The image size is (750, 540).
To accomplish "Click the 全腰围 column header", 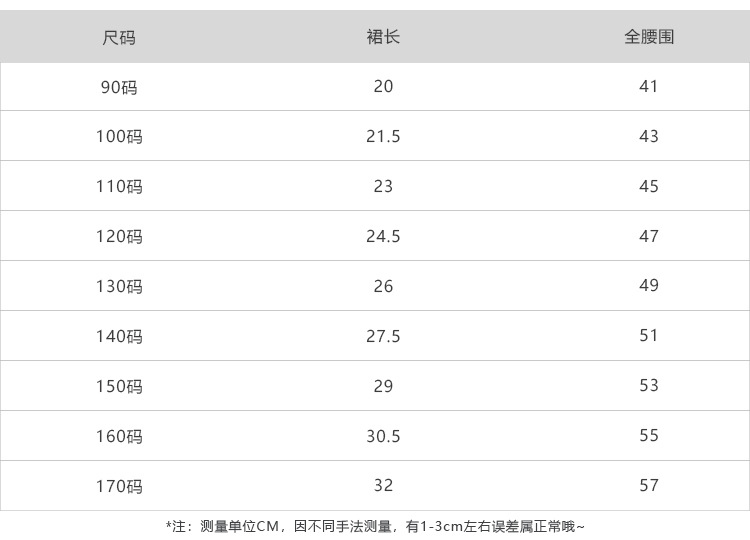I will [649, 38].
